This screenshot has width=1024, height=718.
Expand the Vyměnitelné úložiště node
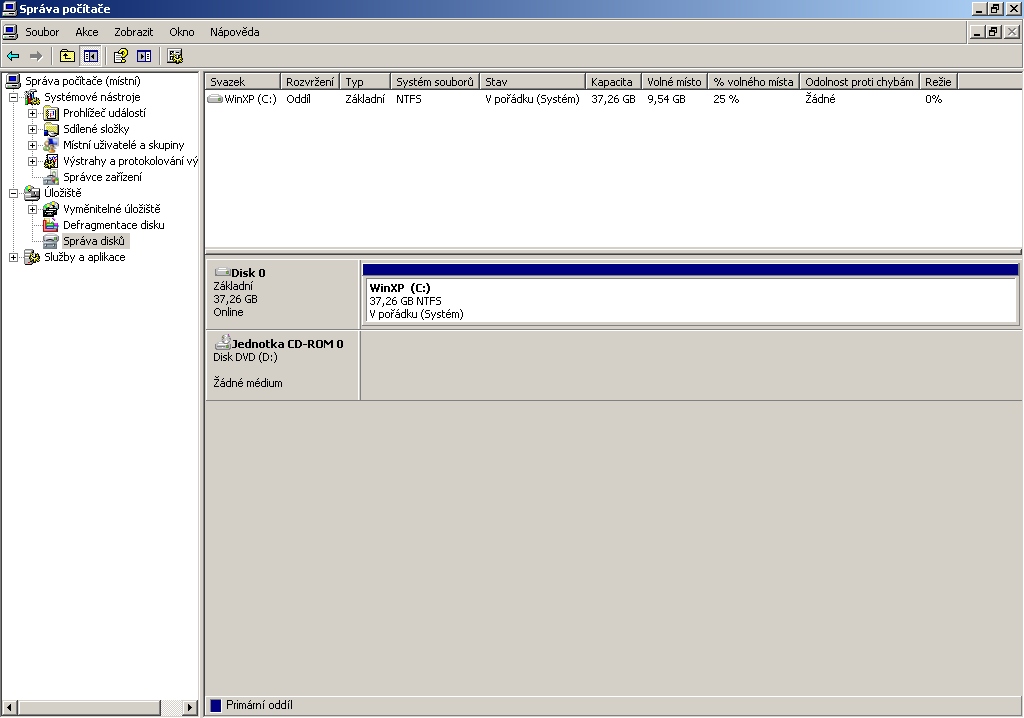32,209
